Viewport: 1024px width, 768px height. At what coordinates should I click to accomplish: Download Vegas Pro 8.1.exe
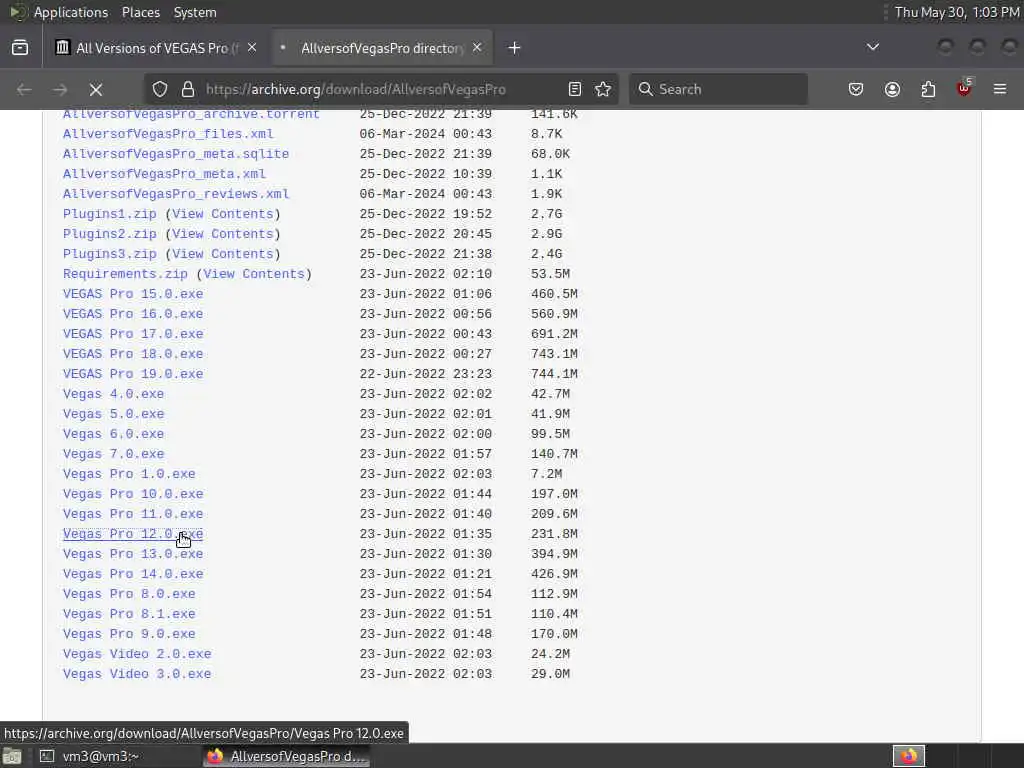129,614
